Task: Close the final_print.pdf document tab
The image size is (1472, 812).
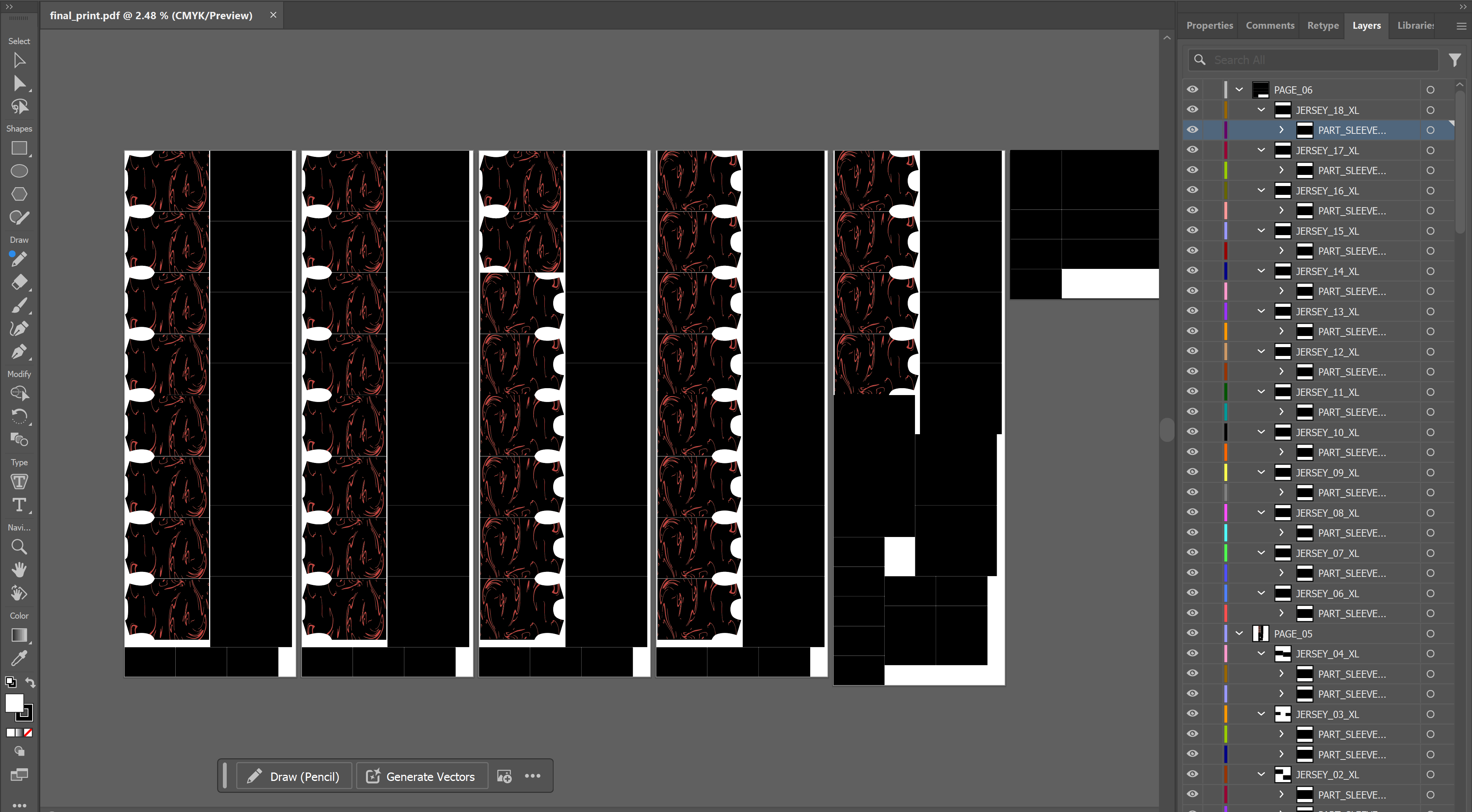Action: (273, 15)
